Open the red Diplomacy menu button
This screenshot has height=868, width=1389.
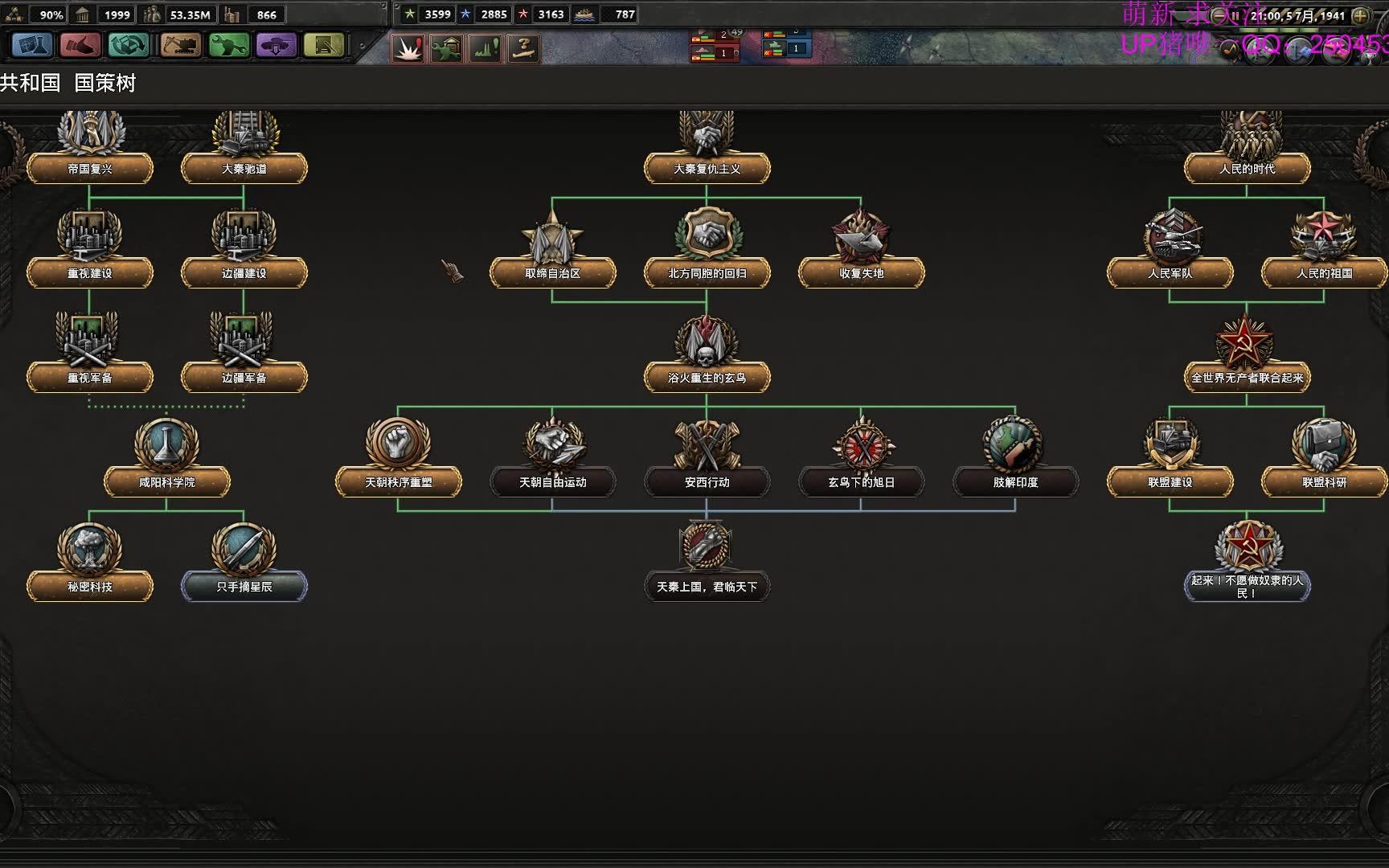pos(80,46)
